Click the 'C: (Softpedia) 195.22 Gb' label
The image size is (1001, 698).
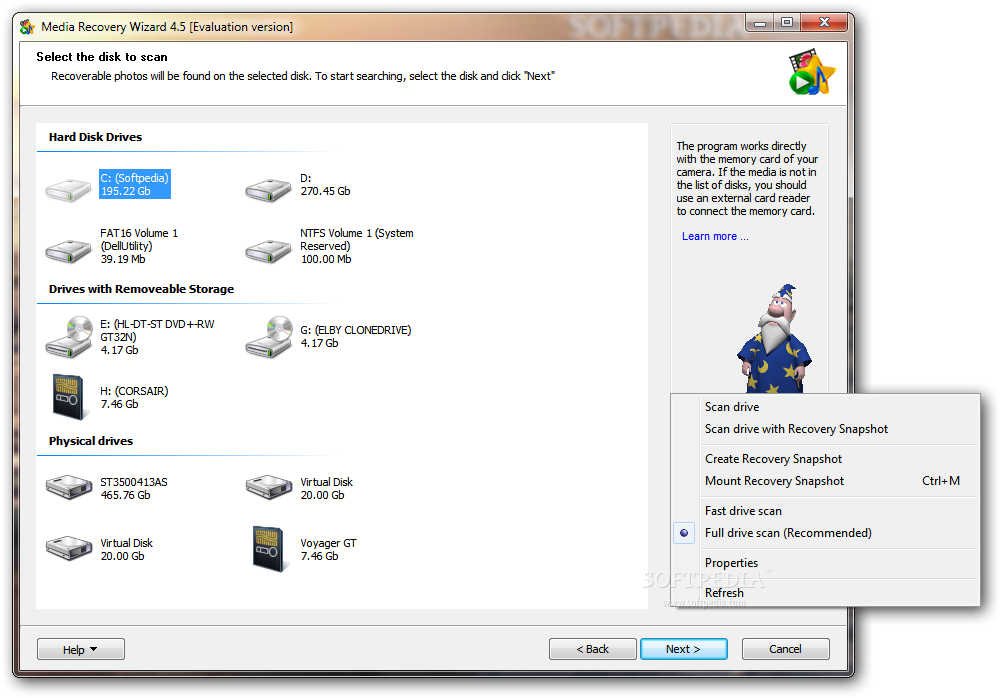[x=135, y=185]
